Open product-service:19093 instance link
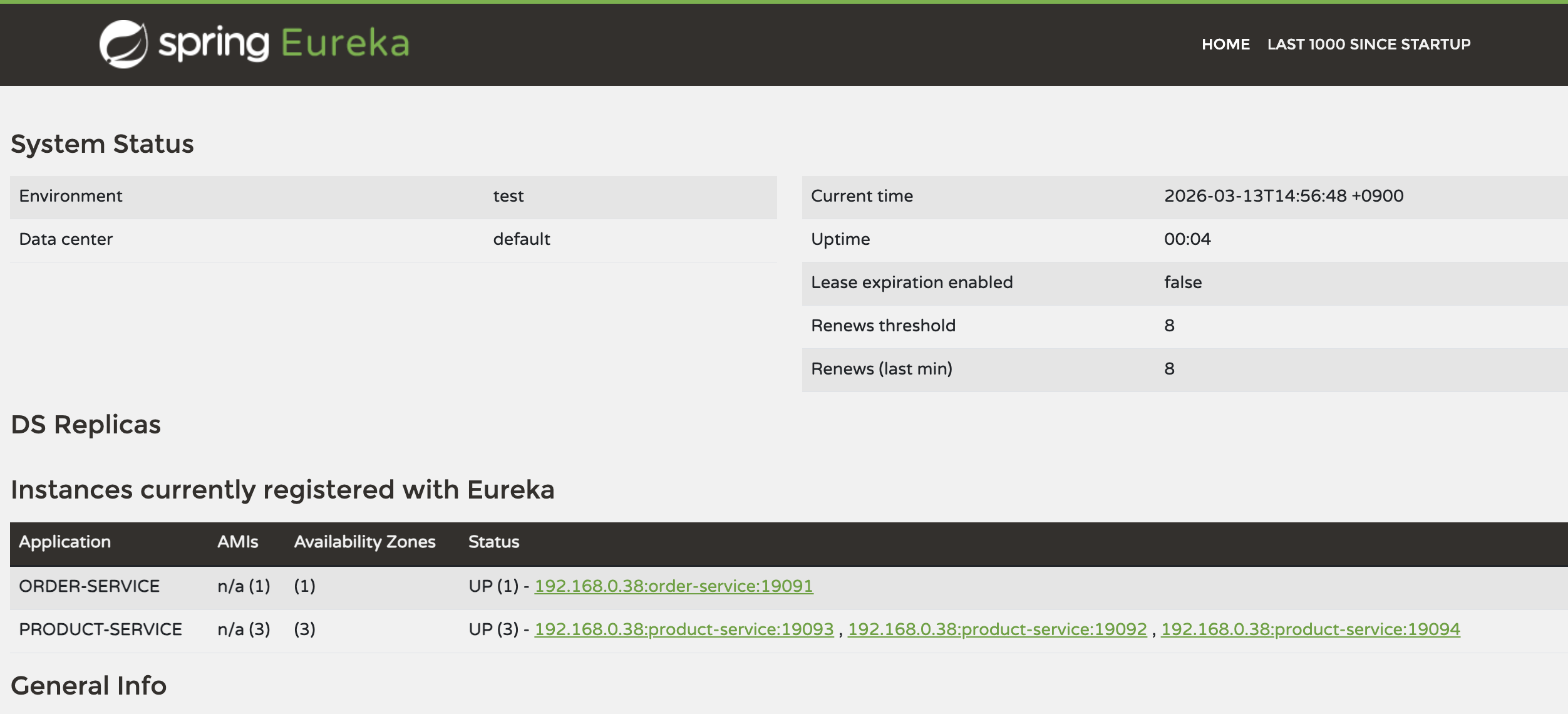 pos(684,629)
